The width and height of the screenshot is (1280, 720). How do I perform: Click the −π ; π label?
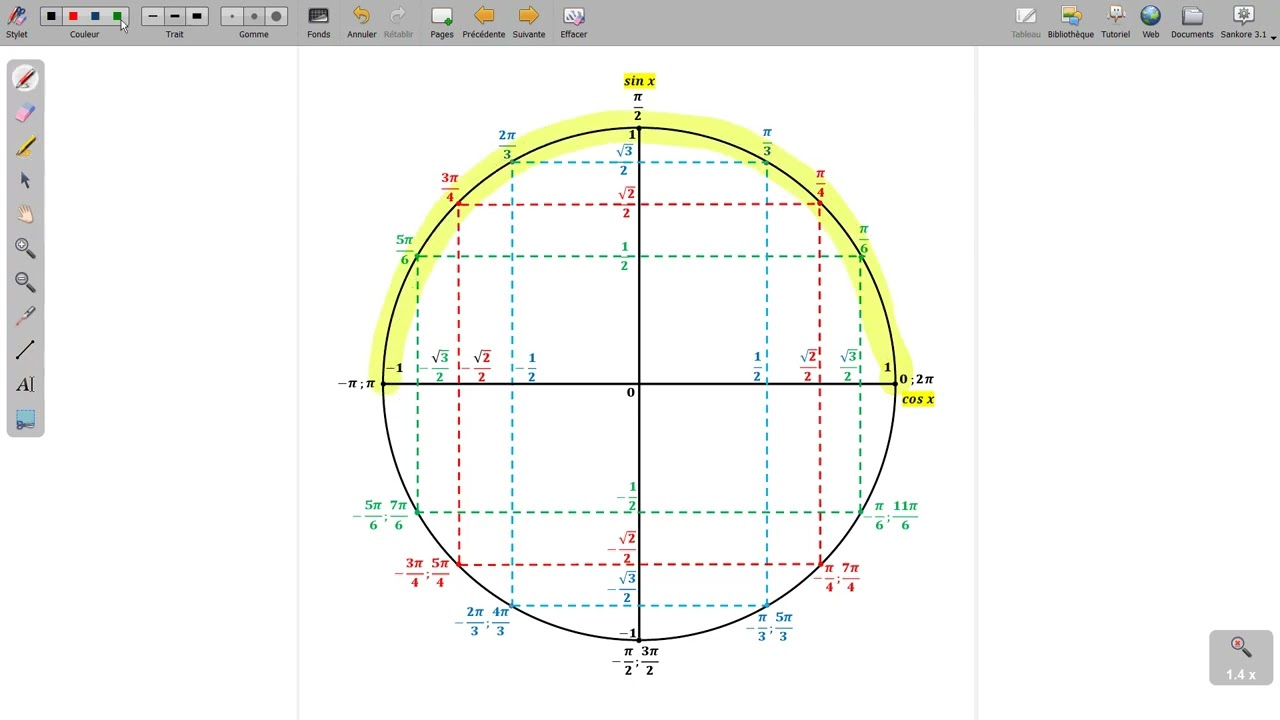click(x=357, y=383)
